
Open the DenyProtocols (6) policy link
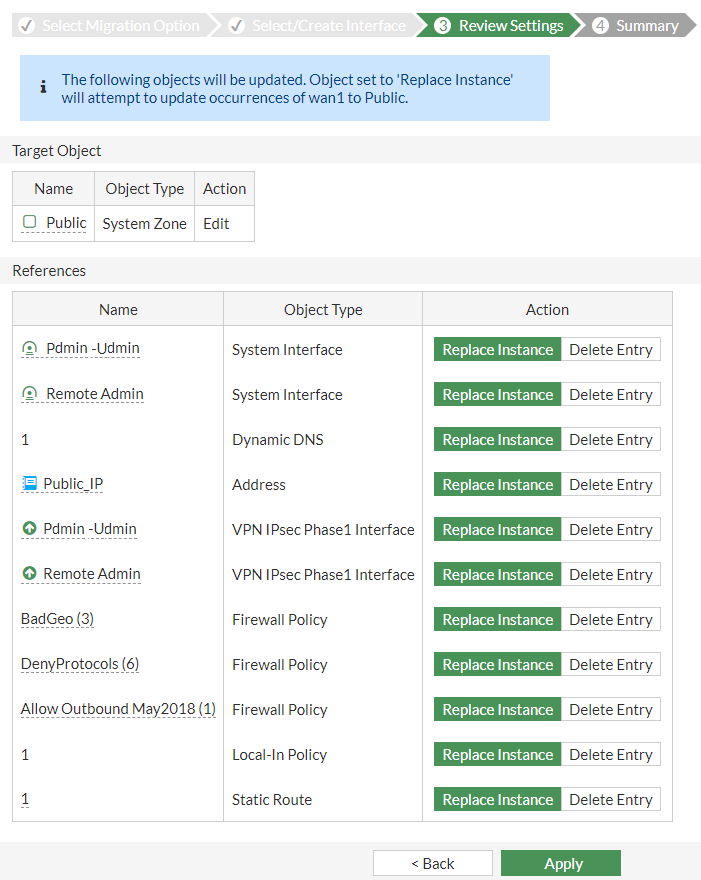[80, 664]
